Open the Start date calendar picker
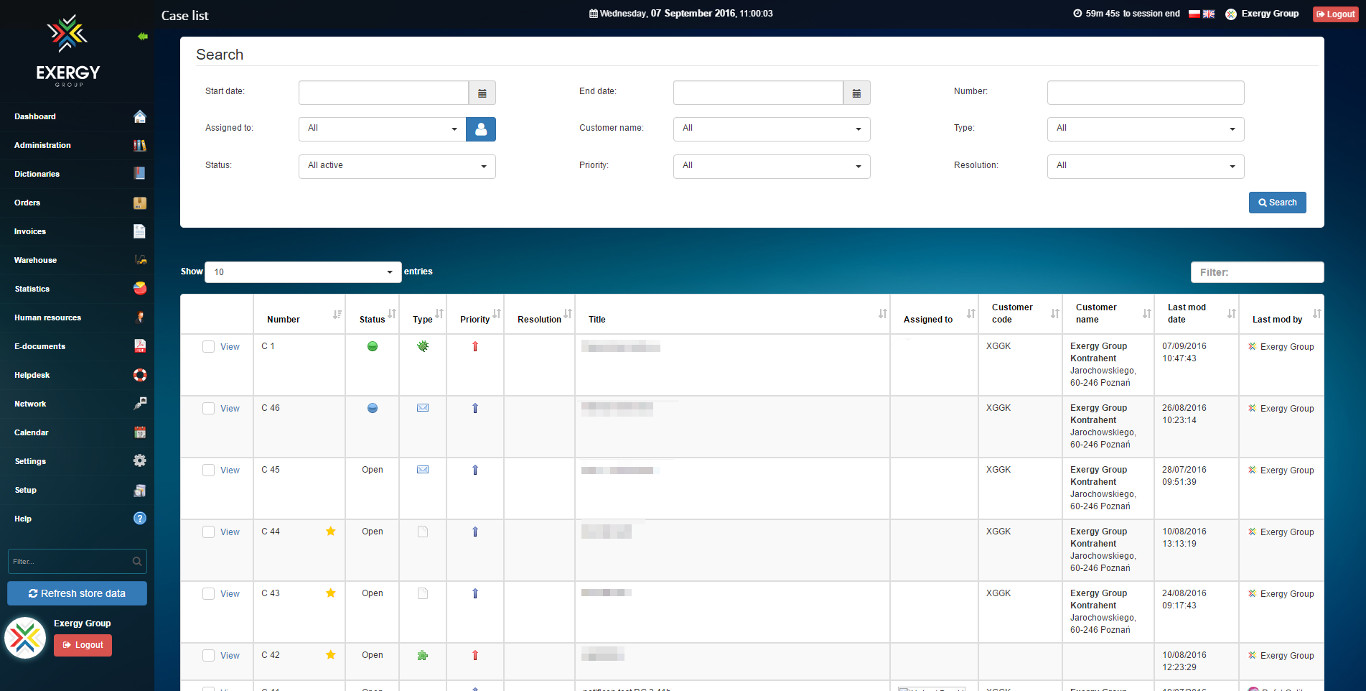1366x691 pixels. tap(482, 93)
